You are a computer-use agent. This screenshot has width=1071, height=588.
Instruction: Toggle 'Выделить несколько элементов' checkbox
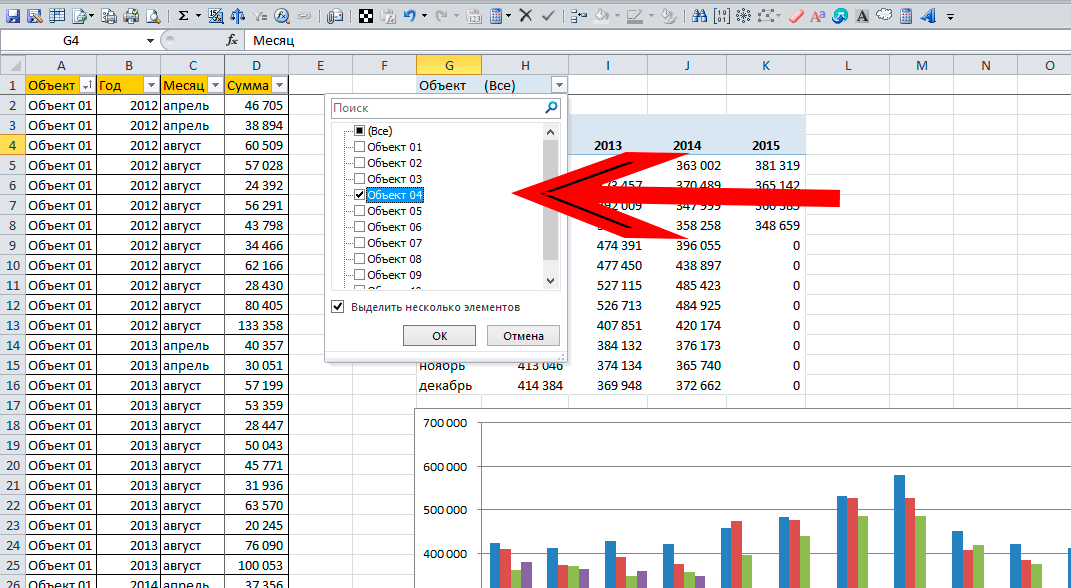(337, 307)
